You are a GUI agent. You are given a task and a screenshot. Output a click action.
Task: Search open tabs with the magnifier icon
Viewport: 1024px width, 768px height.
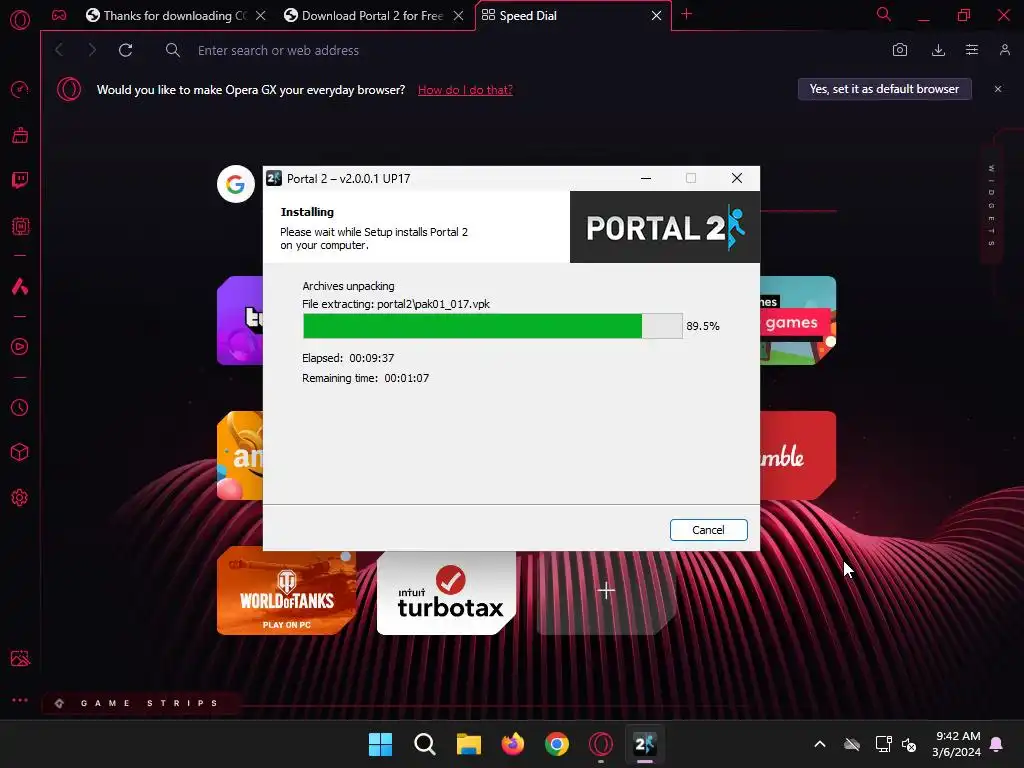pos(884,14)
